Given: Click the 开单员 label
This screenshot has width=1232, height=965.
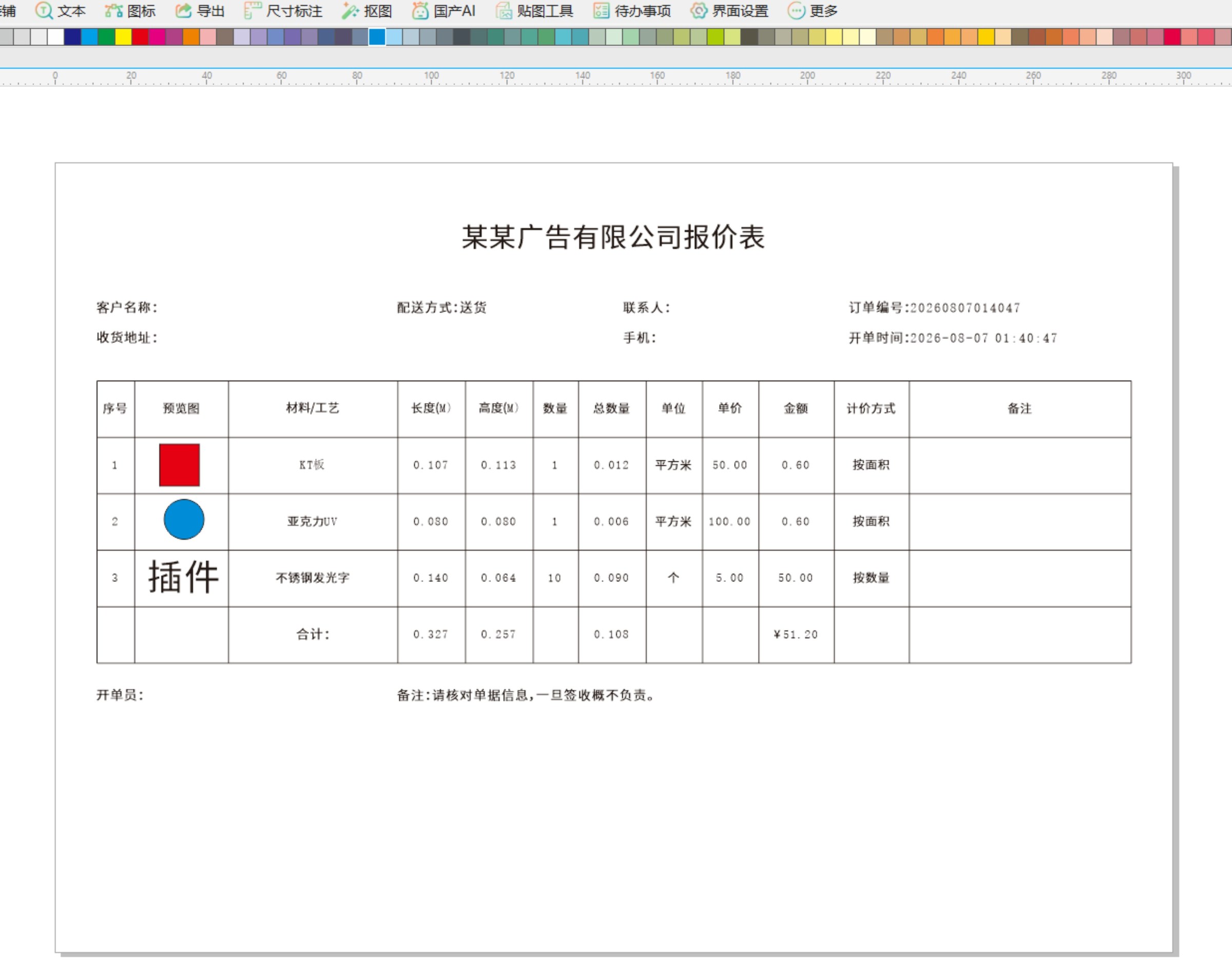Looking at the screenshot, I should click(x=120, y=695).
